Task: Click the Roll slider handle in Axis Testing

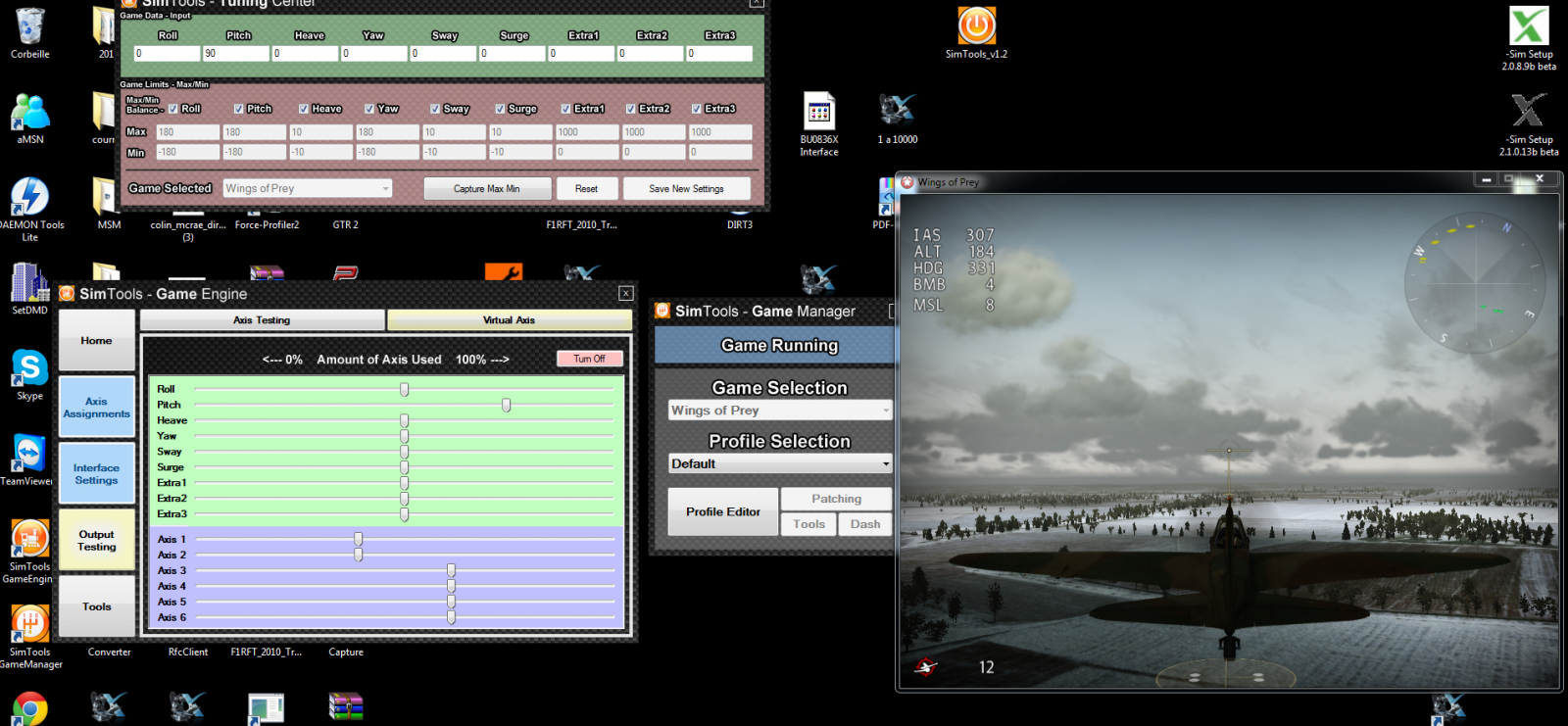Action: 404,389
